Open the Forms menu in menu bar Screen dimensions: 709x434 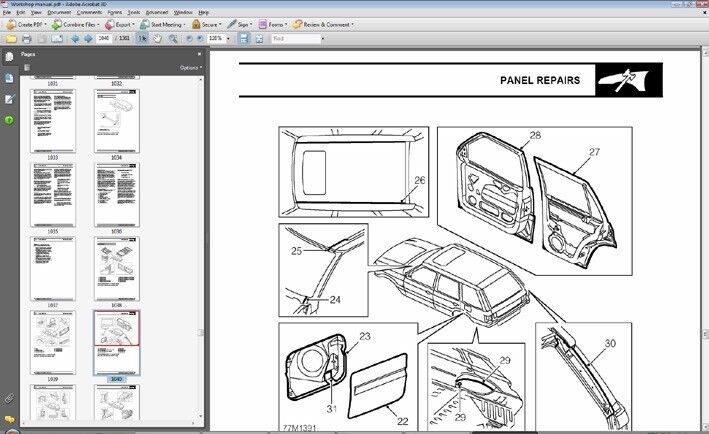tap(115, 13)
